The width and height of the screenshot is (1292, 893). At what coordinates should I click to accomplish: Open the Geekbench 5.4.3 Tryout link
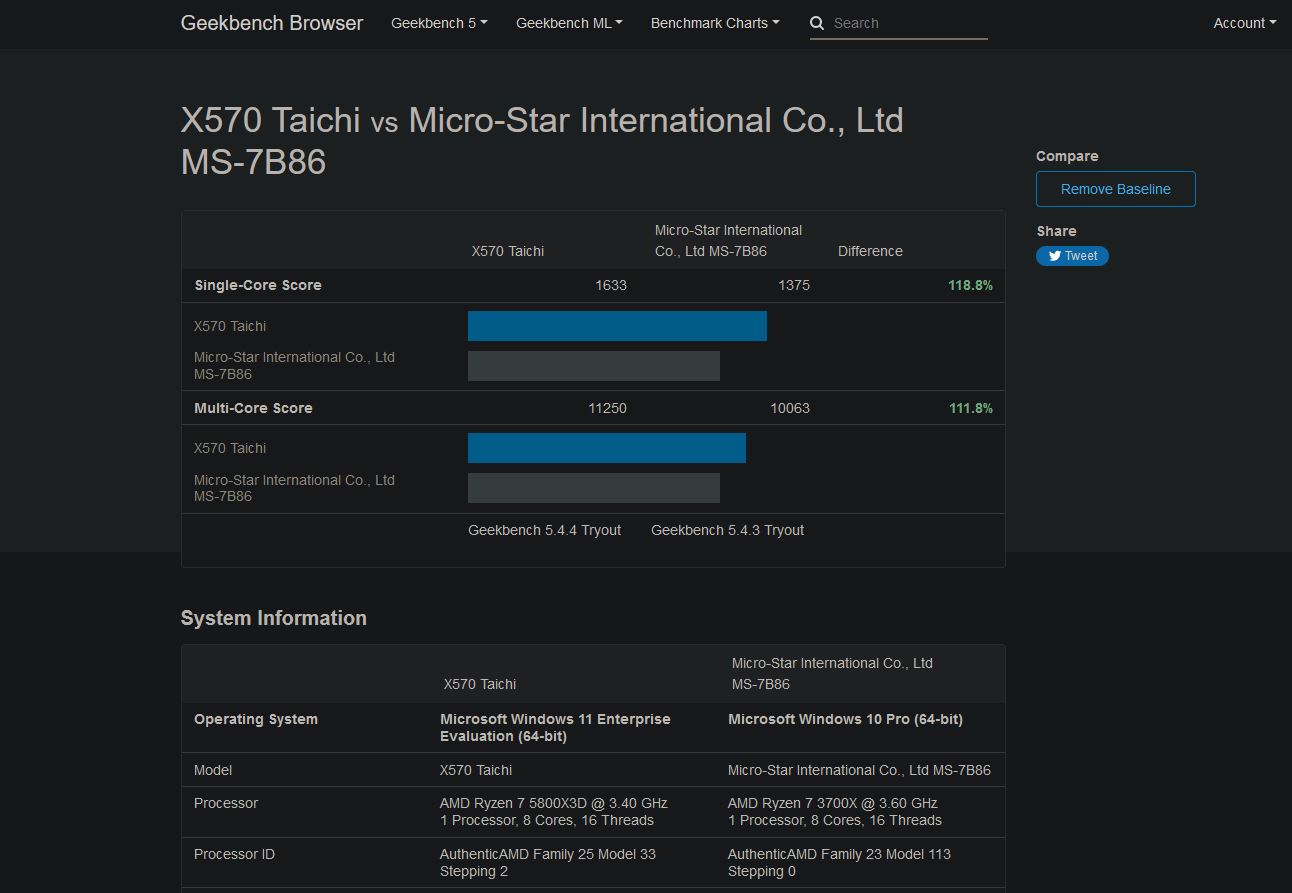coord(727,530)
